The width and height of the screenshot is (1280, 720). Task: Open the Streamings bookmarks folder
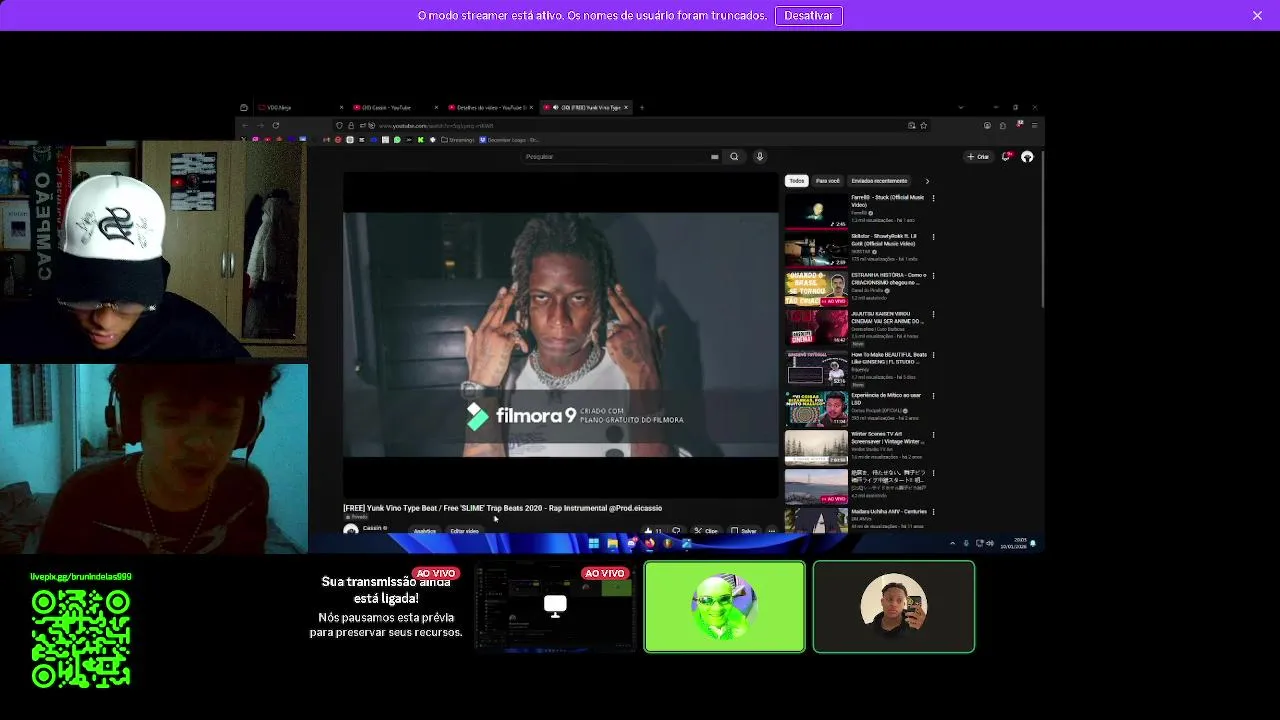(x=459, y=140)
